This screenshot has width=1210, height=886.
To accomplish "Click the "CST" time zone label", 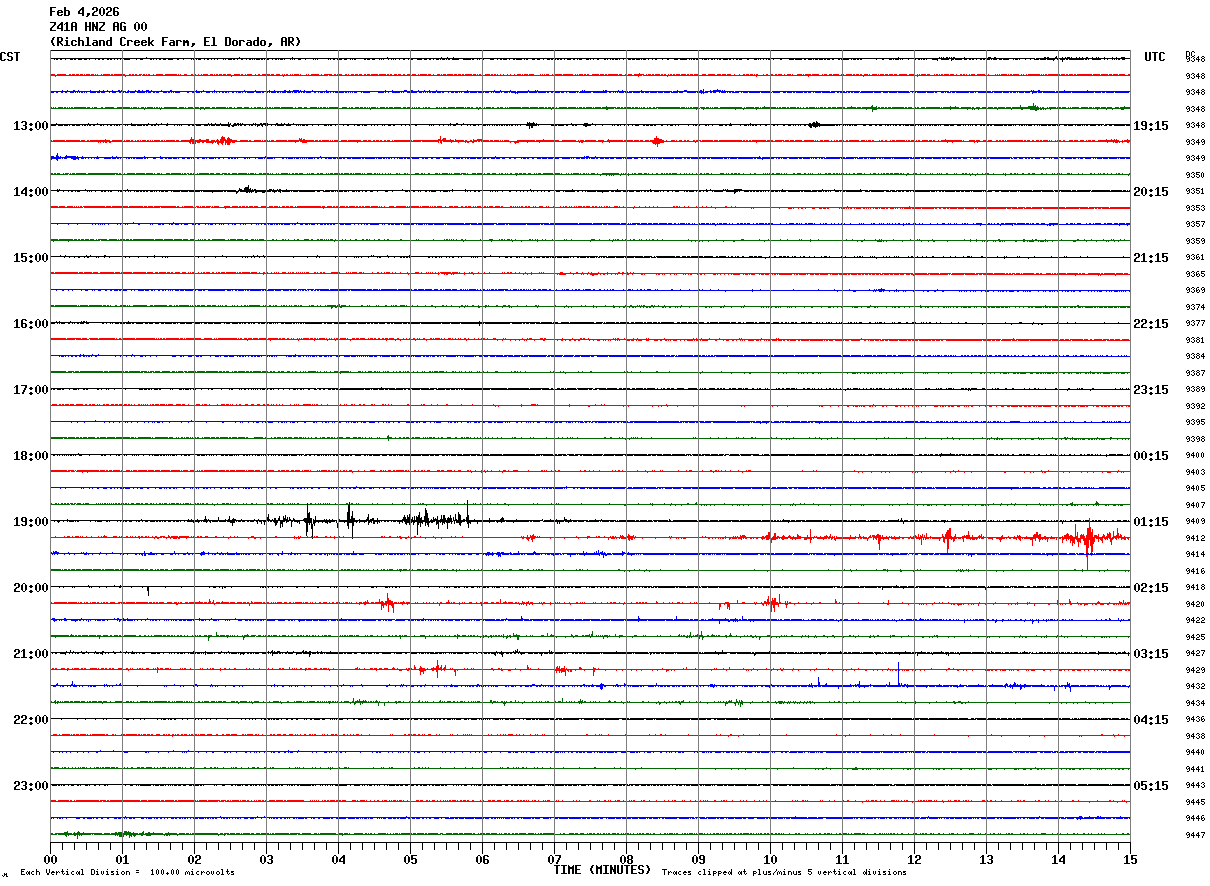I will point(10,57).
